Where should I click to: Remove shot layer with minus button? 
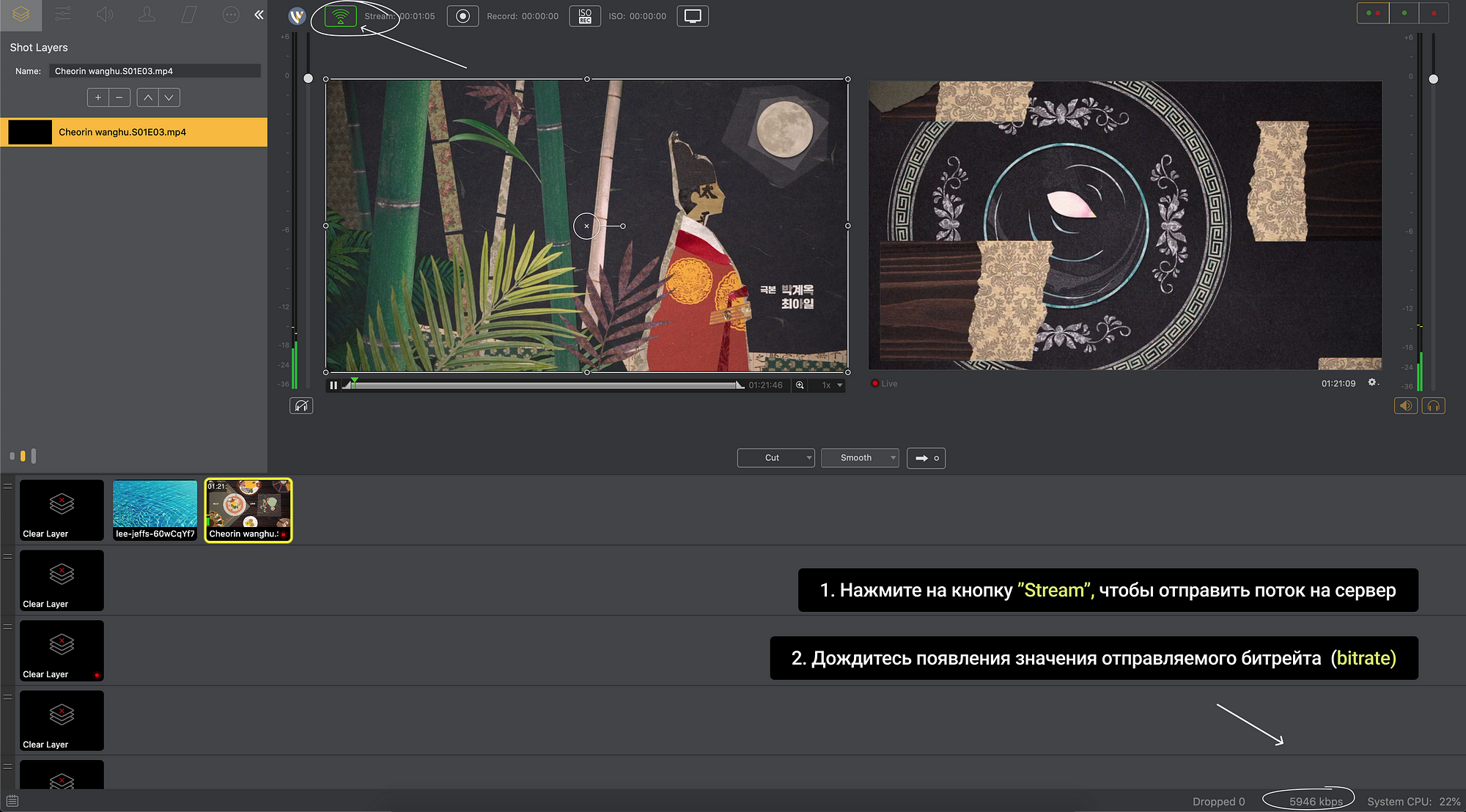pyautogui.click(x=119, y=97)
